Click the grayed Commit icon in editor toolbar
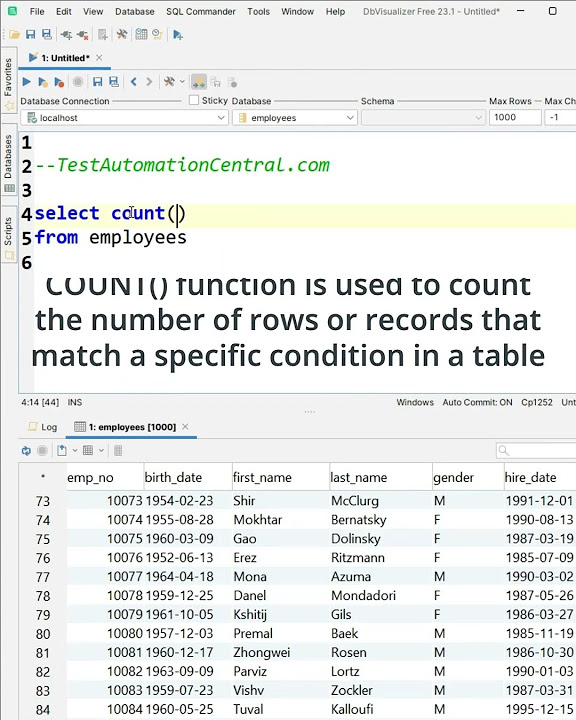Screen dimensions: 576x720 point(215,82)
